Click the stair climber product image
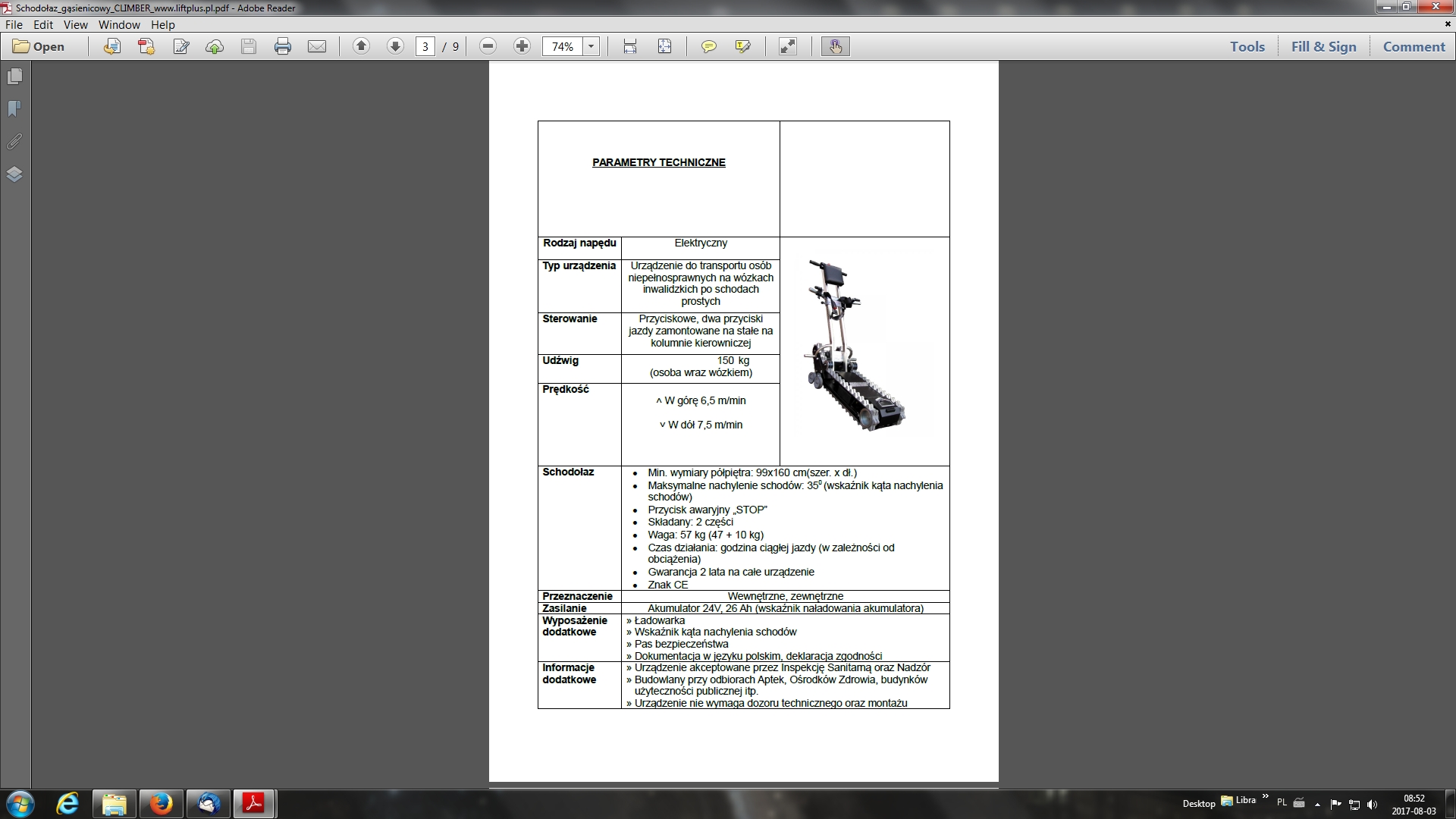Viewport: 1456px width, 819px height. [855, 346]
